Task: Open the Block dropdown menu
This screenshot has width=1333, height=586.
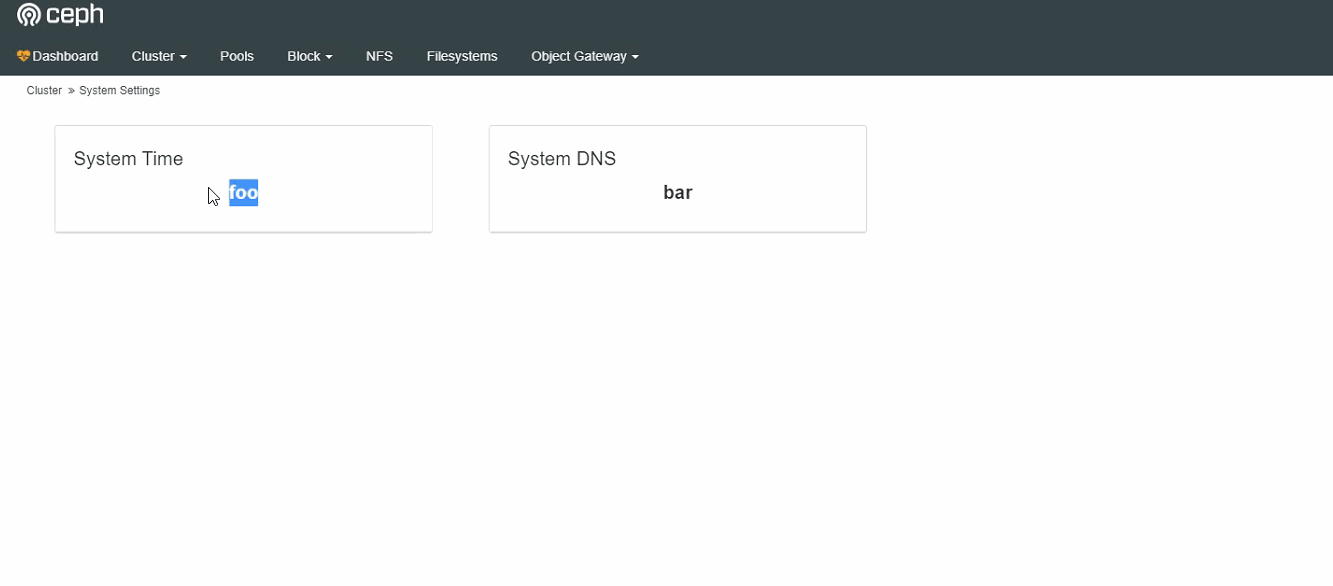Action: 309,56
